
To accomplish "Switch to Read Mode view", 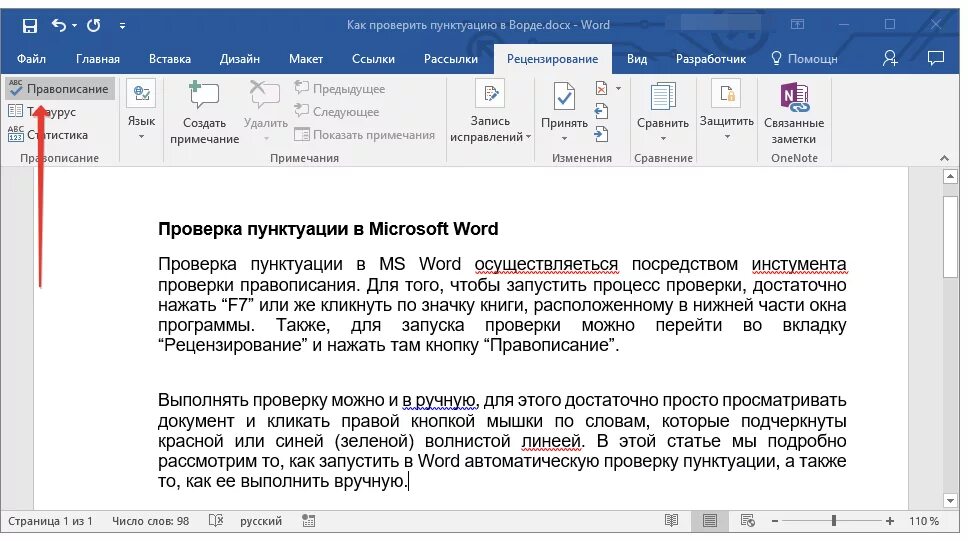I will pyautogui.click(x=672, y=521).
